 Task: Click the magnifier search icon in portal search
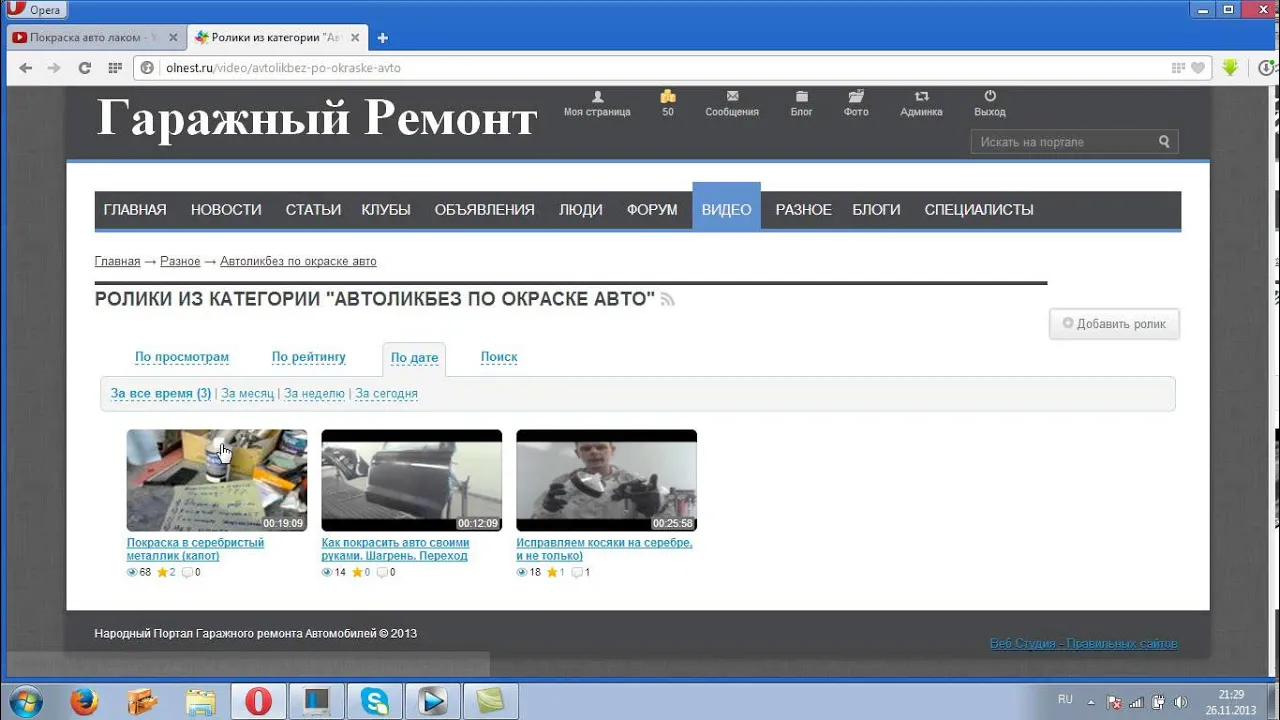click(x=1164, y=142)
